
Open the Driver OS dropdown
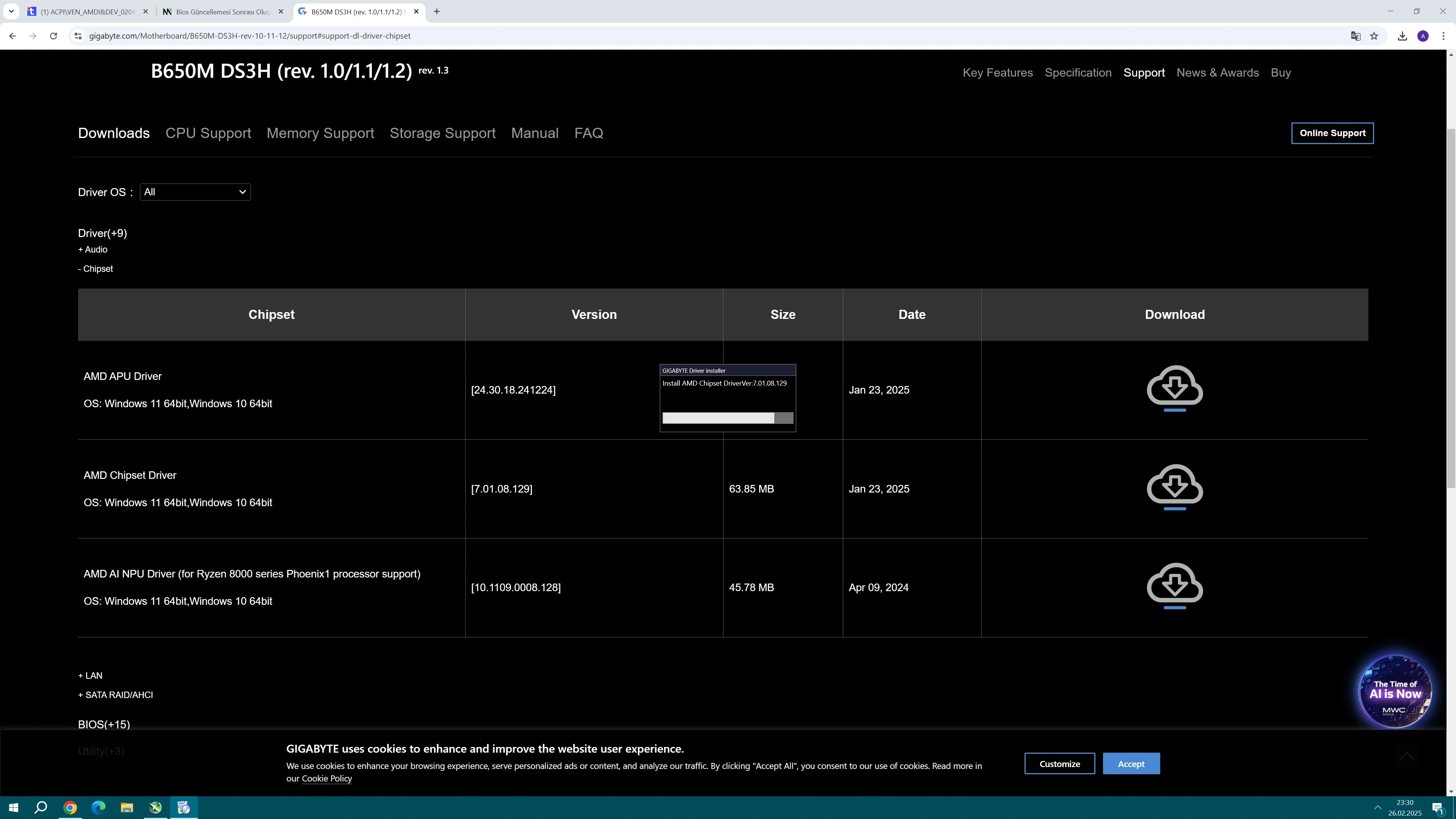pos(195,192)
